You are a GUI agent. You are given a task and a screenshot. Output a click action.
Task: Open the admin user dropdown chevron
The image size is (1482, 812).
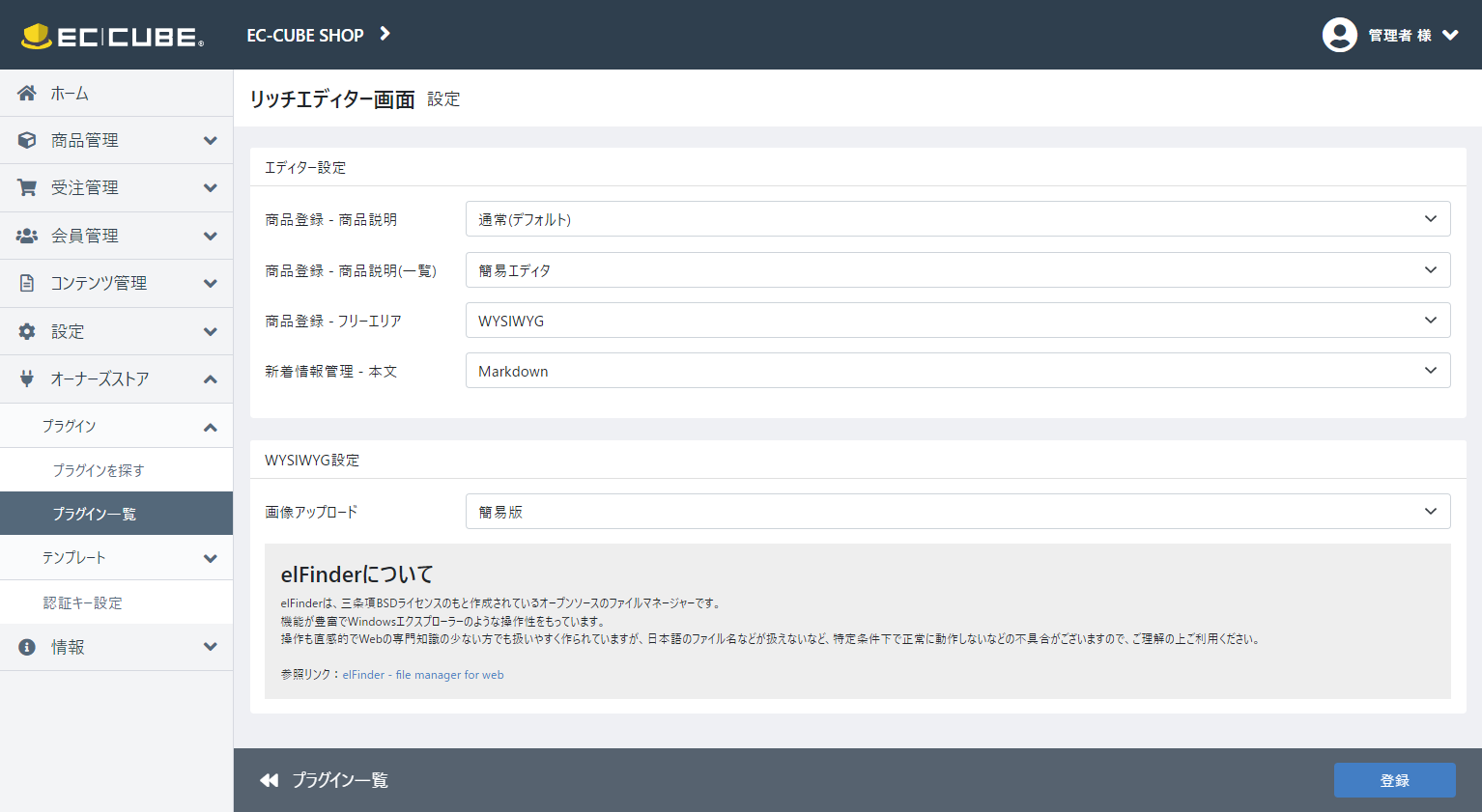click(1450, 35)
